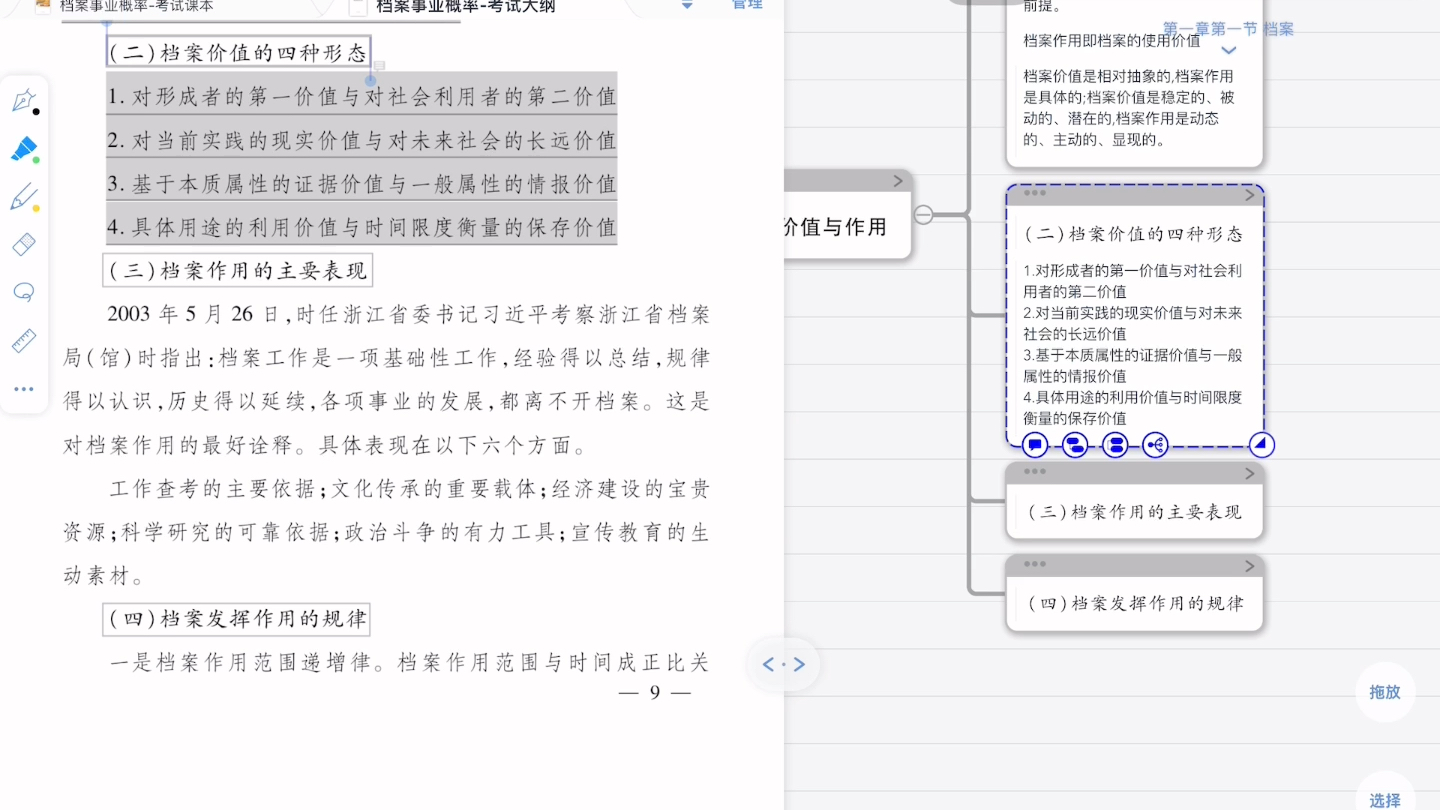The width and height of the screenshot is (1440, 810).
Task: Pick the blue Highlighter tool
Action: [x=24, y=149]
